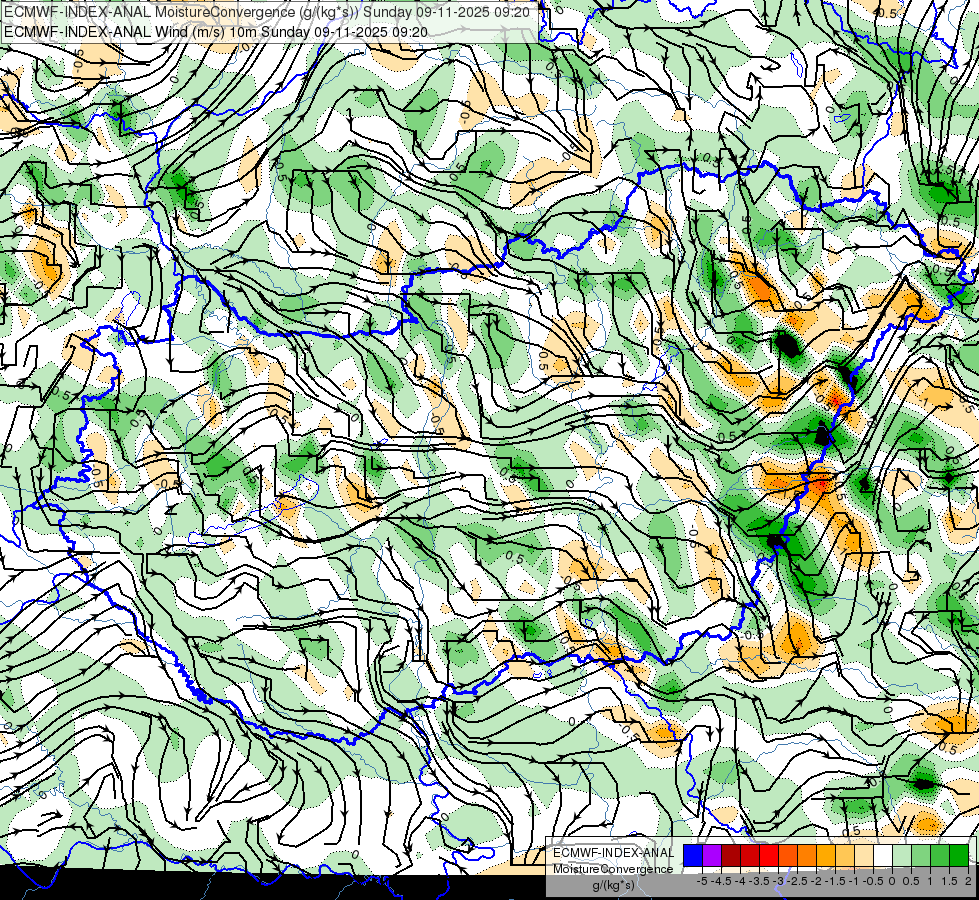Click the MoistureConvergence title line at top
Screen dimensions: 979x900
[x=267, y=12]
